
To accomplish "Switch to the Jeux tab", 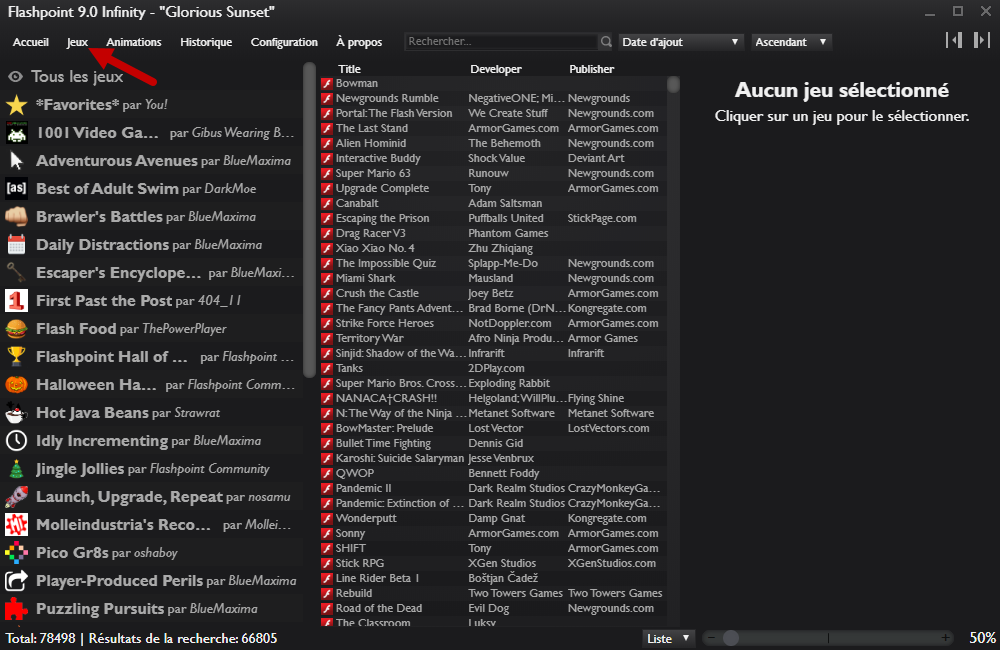I will pyautogui.click(x=77, y=42).
